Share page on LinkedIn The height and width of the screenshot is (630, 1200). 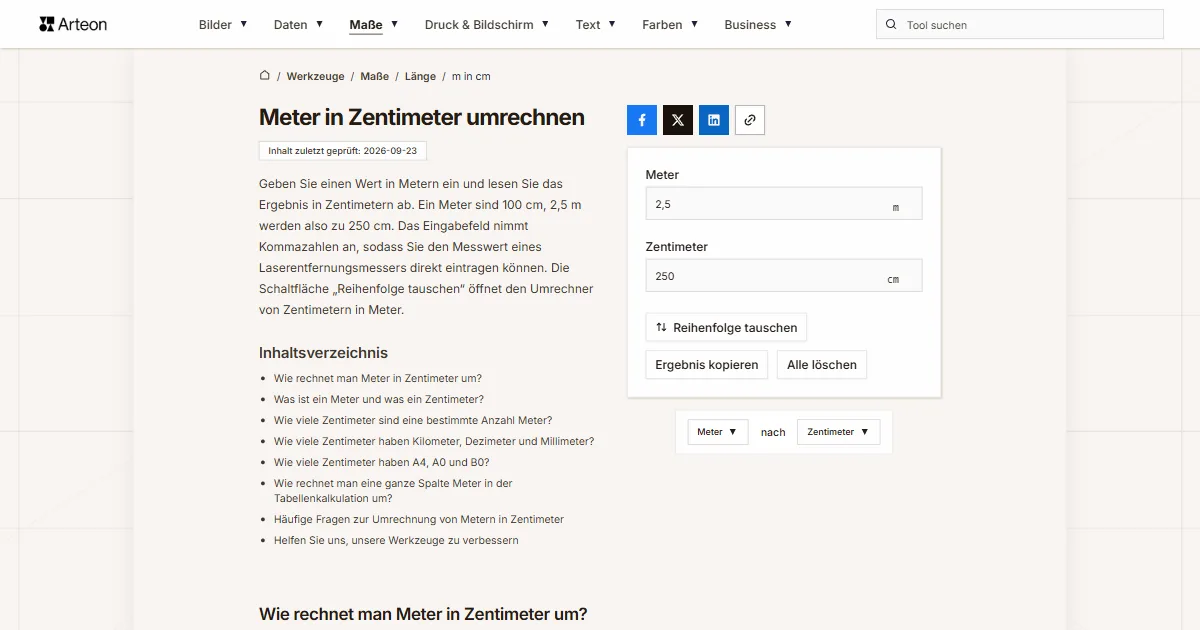pos(714,120)
